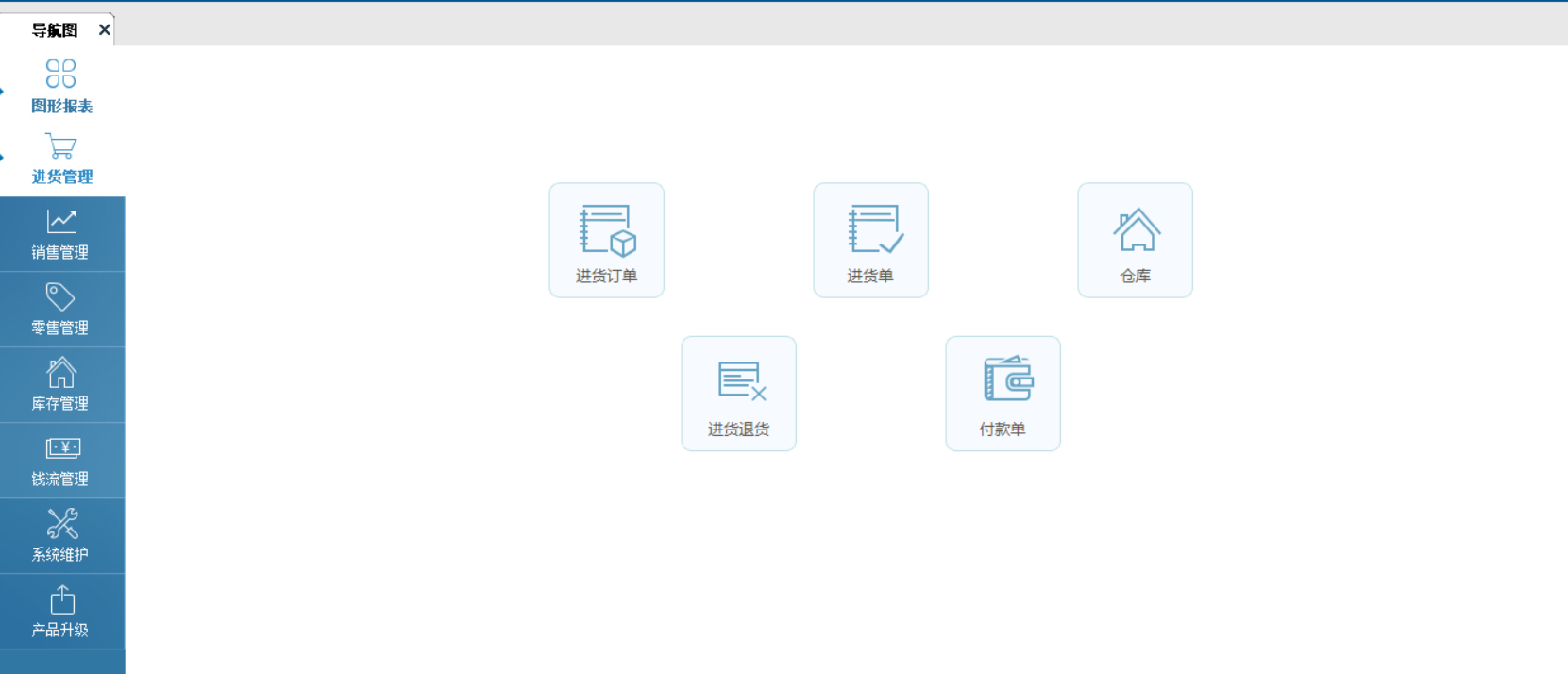Click the 库存管理 sidebar label

click(x=60, y=403)
